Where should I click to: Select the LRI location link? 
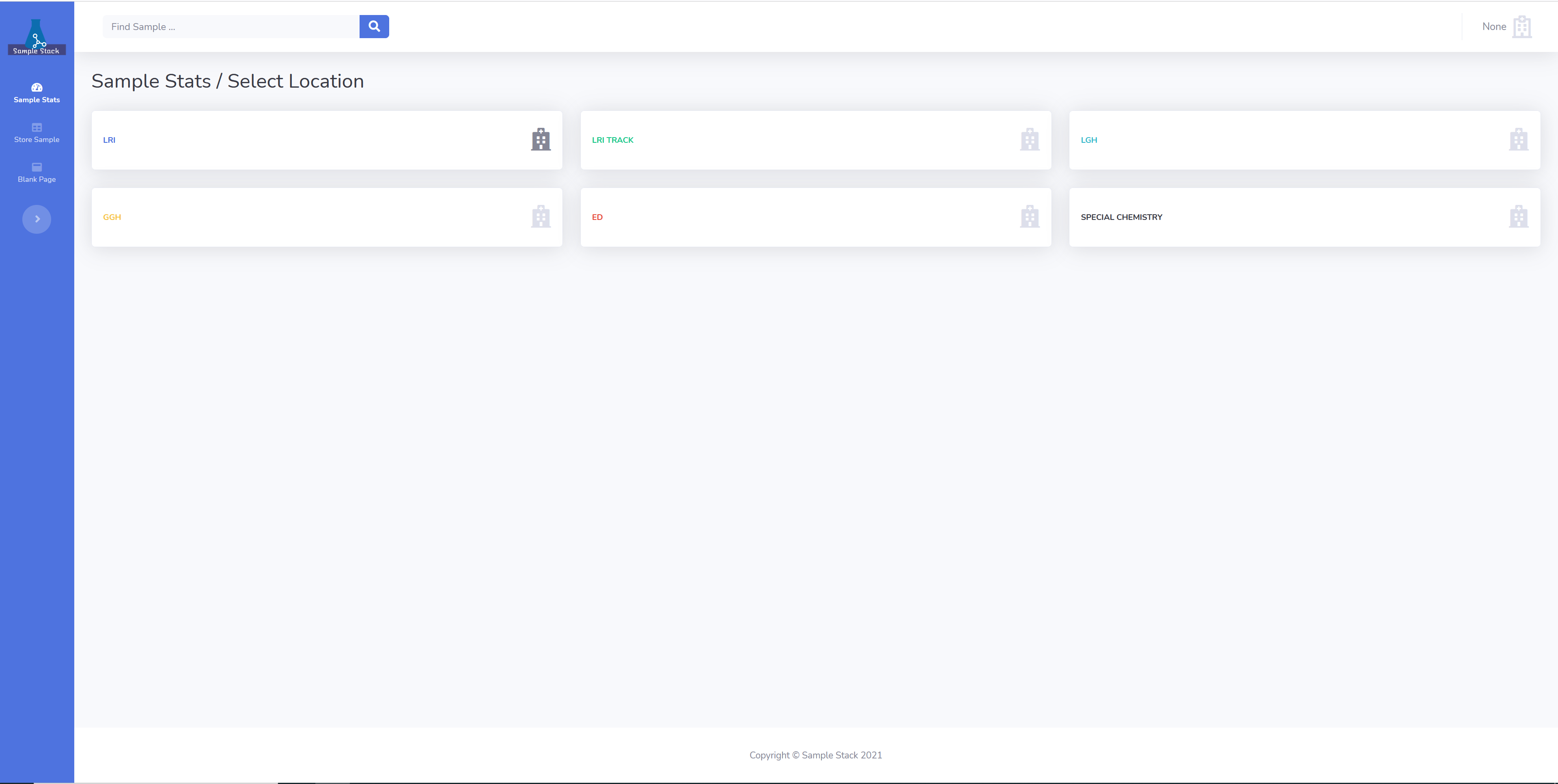(110, 140)
